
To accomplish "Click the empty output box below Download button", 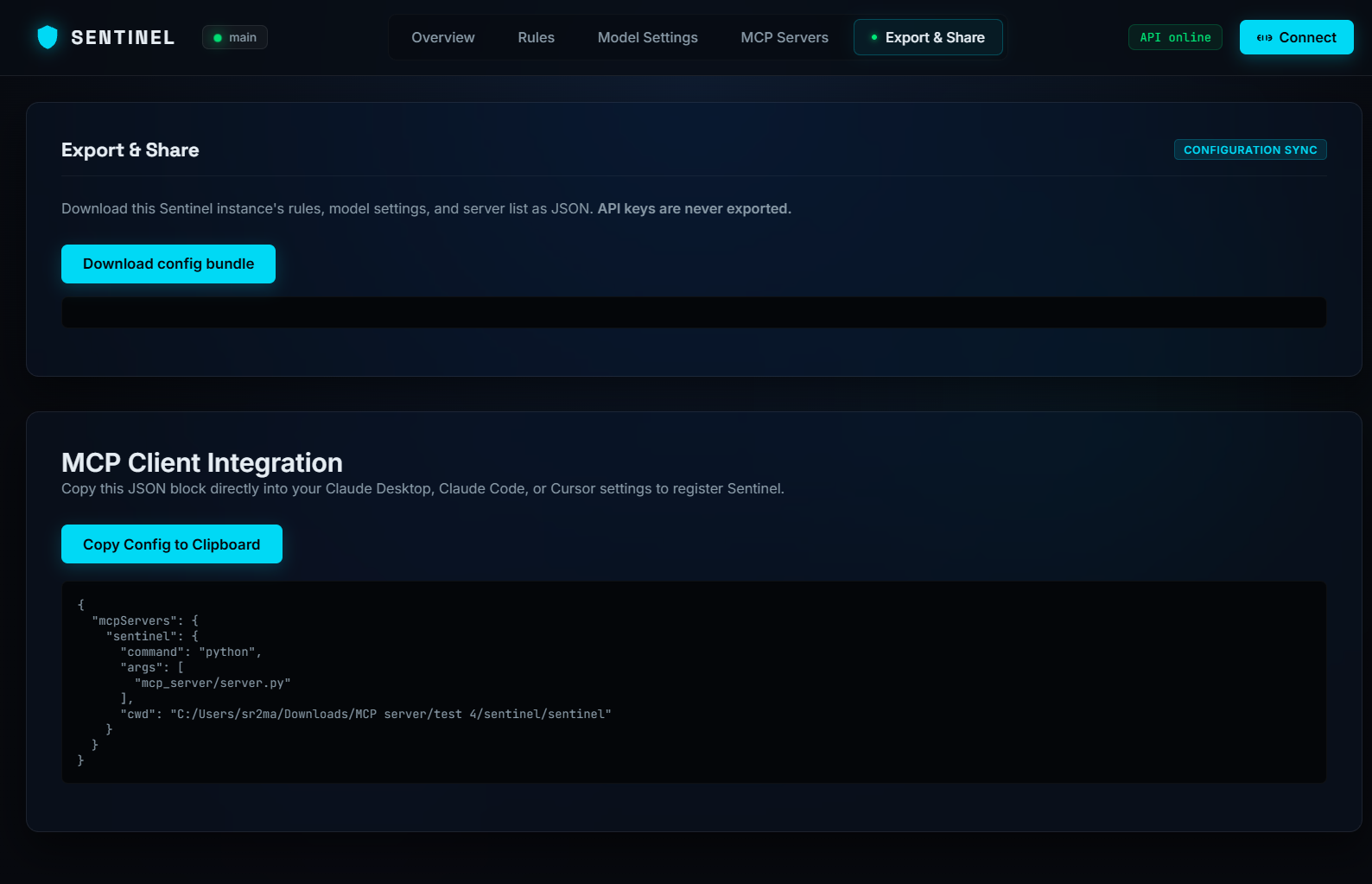I will [x=694, y=312].
